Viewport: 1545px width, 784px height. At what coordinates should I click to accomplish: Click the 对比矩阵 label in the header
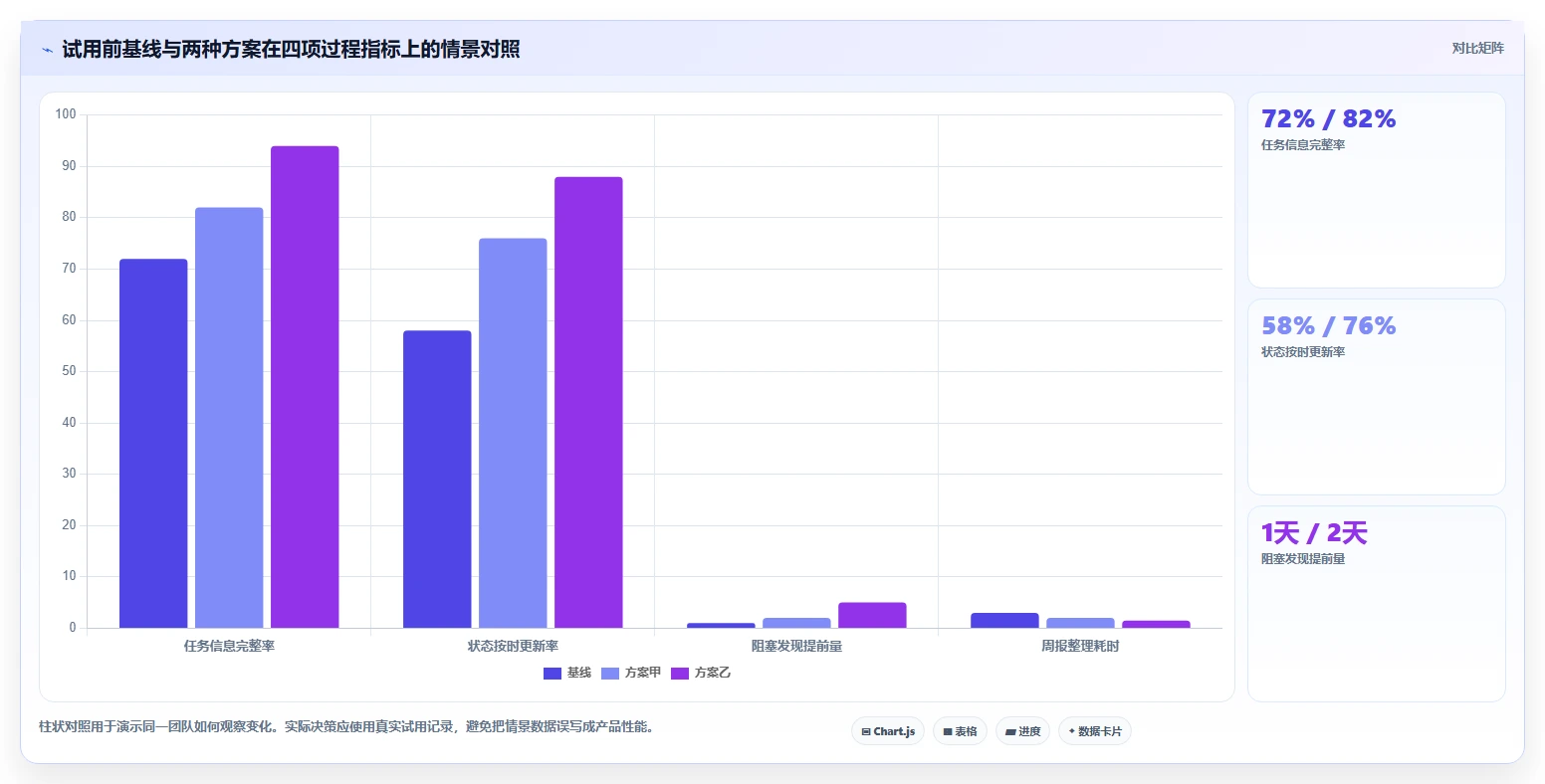(1478, 48)
